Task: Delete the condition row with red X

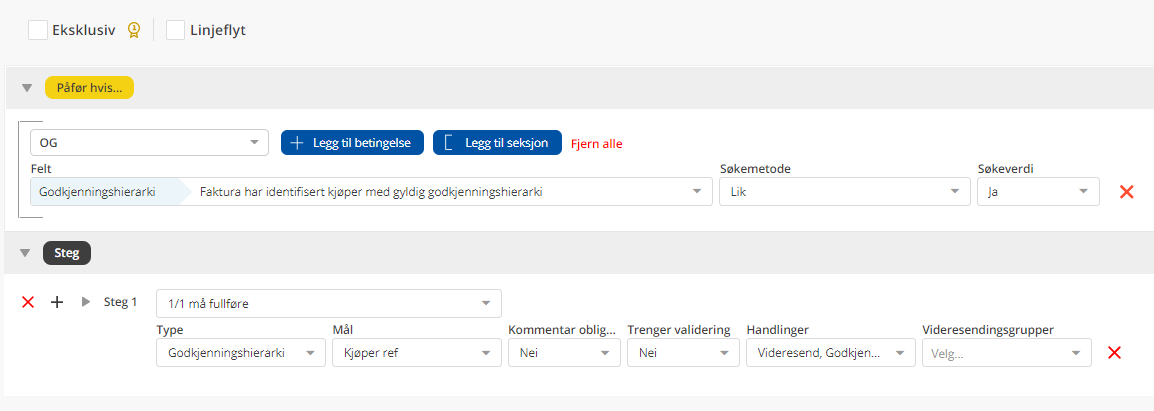Action: click(1126, 192)
